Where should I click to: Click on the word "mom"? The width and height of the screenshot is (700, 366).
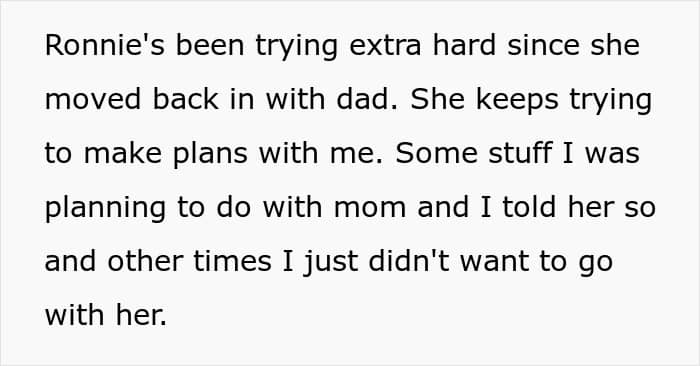370,209
